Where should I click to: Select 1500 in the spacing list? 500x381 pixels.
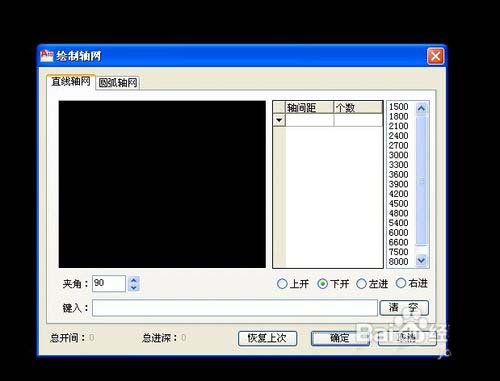click(399, 107)
